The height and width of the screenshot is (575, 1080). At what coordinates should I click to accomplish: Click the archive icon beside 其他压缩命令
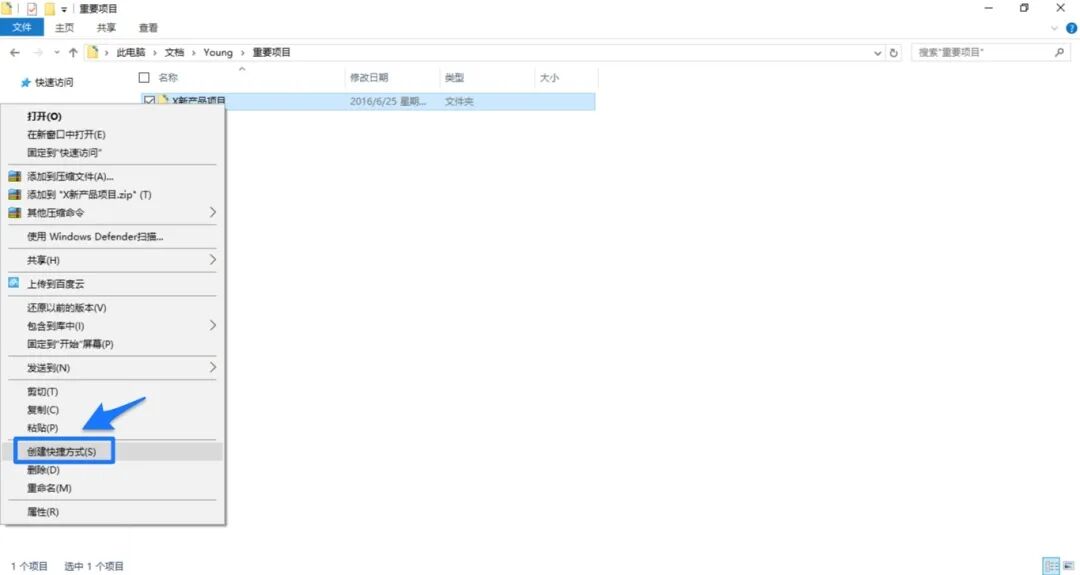click(x=14, y=213)
